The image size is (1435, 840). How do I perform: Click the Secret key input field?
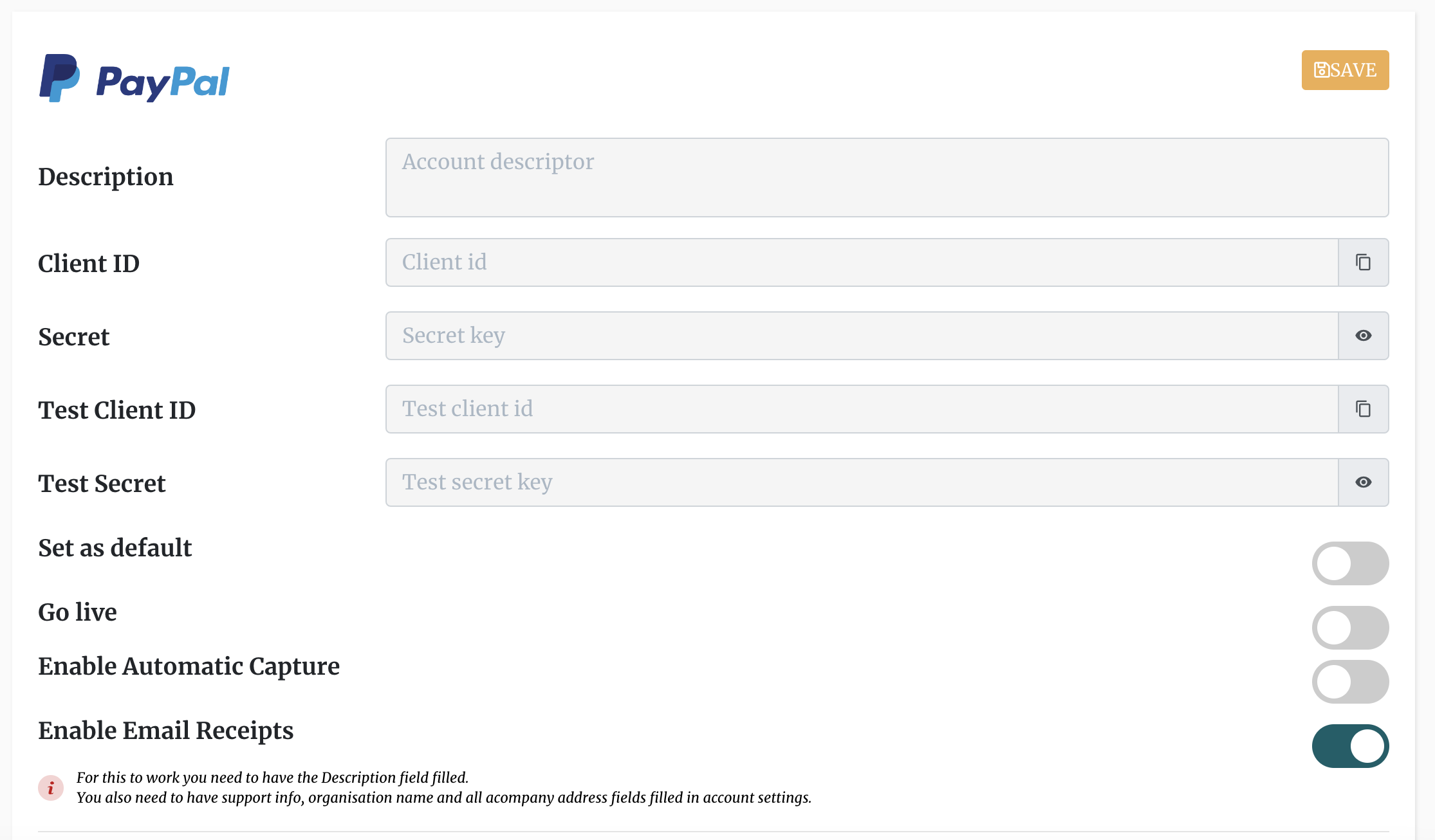point(862,336)
